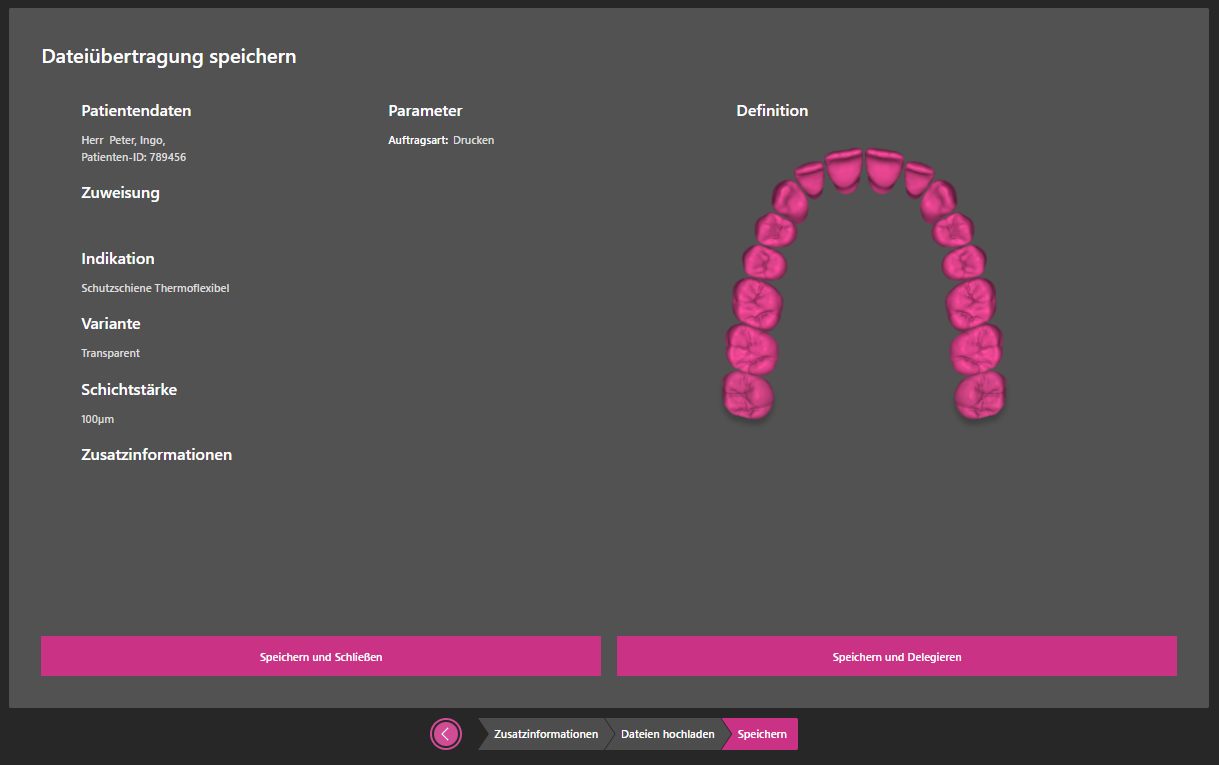
Task: Select second molar from back, left side
Action: tap(752, 347)
